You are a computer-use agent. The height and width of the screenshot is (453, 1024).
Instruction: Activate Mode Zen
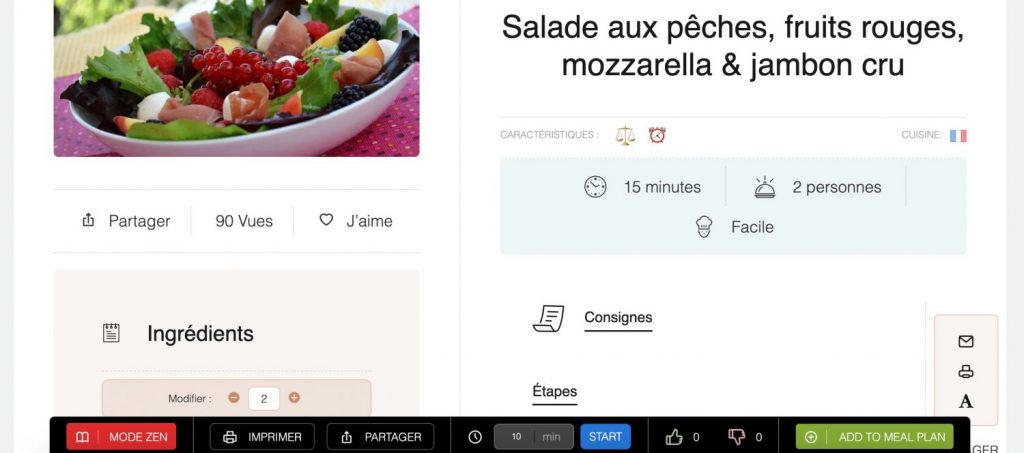[121, 437]
